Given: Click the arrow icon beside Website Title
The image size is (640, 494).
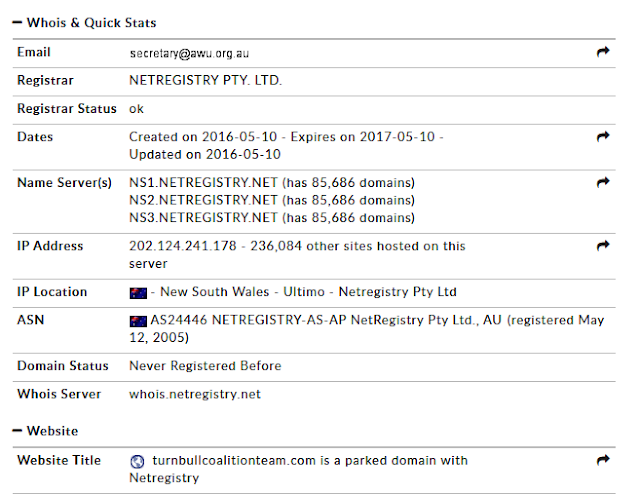Looking at the screenshot, I should pyautogui.click(x=603, y=460).
